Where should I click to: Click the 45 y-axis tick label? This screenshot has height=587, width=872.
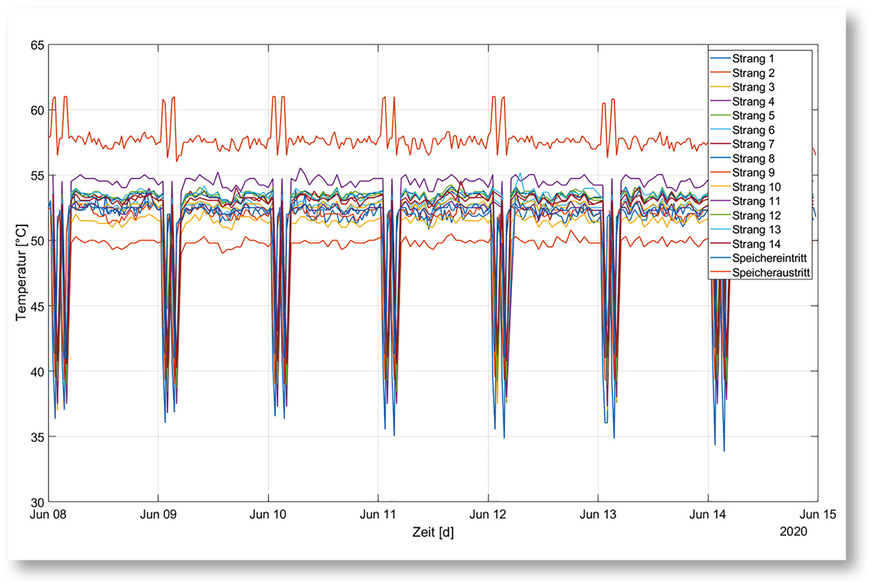37,307
